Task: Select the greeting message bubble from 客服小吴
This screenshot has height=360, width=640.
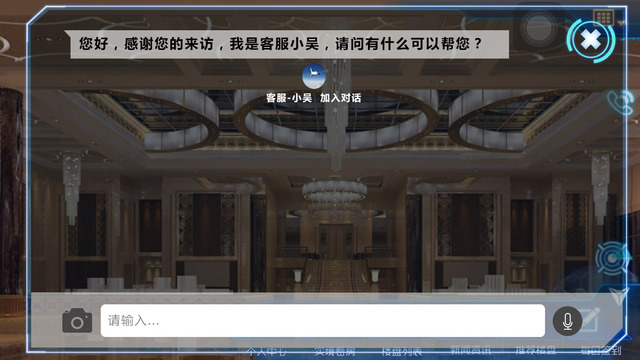Action: tap(289, 44)
